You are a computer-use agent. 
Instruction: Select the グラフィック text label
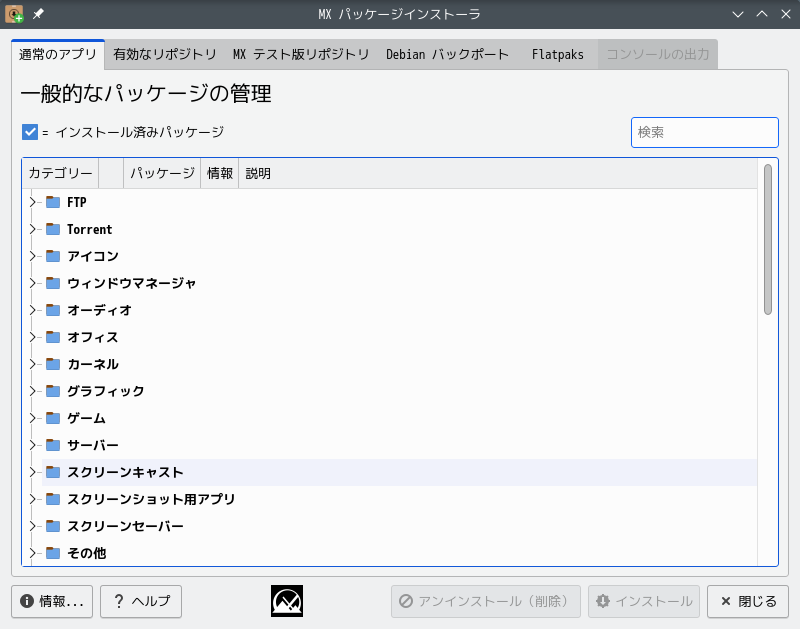[106, 391]
